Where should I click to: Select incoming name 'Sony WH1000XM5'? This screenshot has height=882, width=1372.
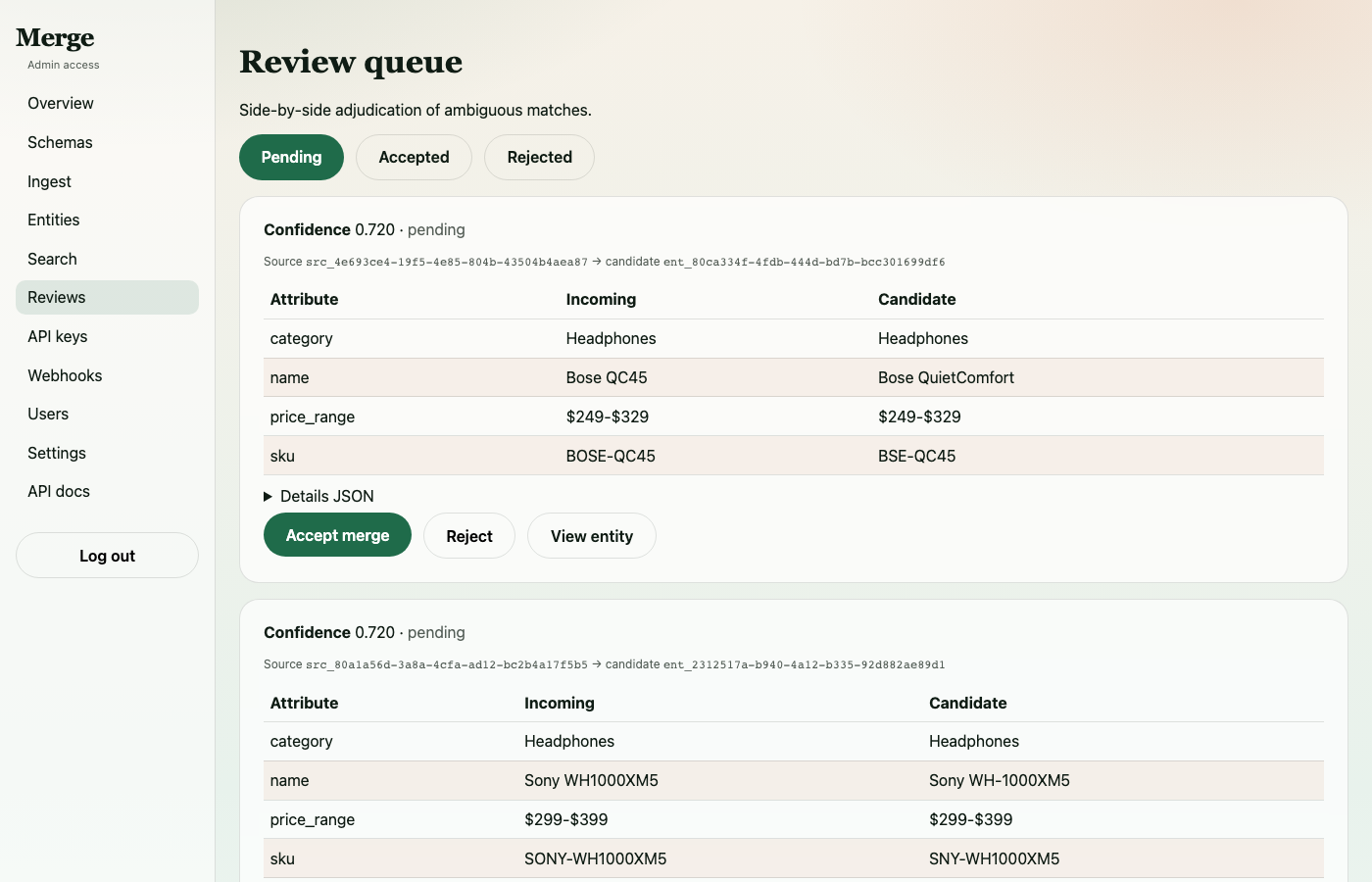coord(591,780)
